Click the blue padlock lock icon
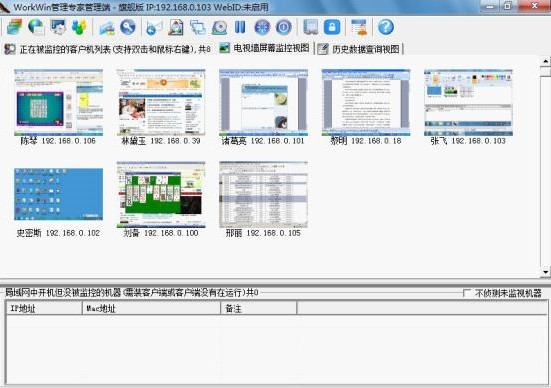 point(332,27)
